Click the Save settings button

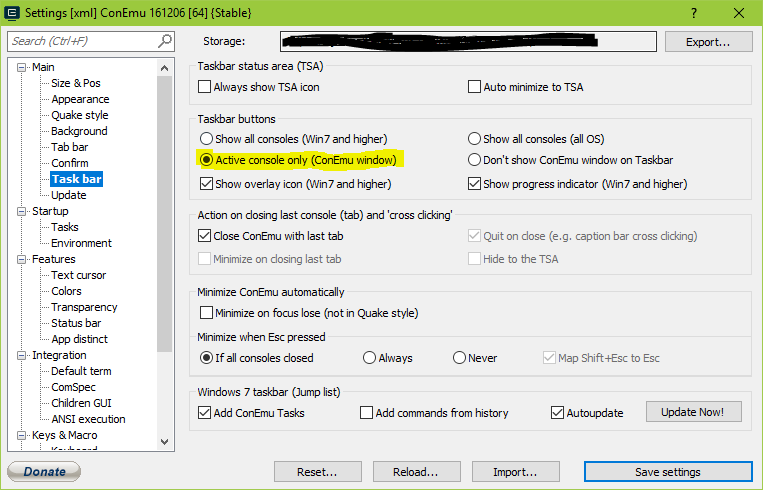pos(667,472)
